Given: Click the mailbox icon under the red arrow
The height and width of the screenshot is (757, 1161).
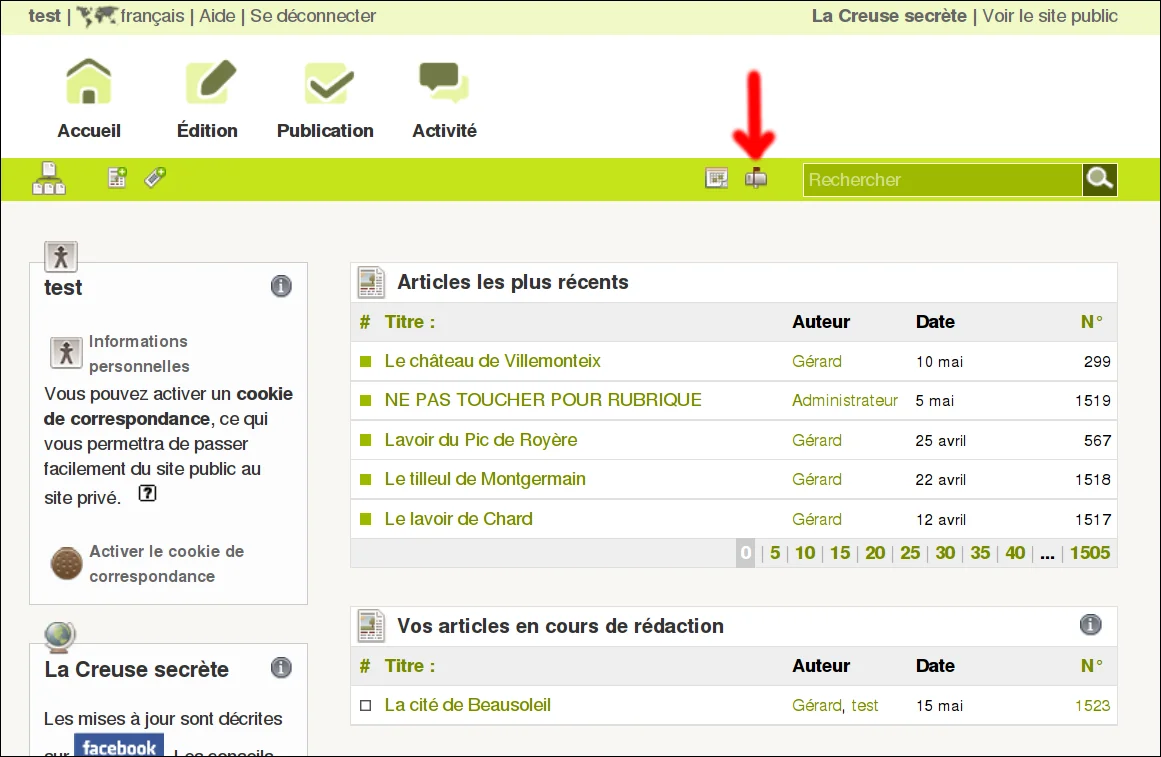Looking at the screenshot, I should 756,178.
